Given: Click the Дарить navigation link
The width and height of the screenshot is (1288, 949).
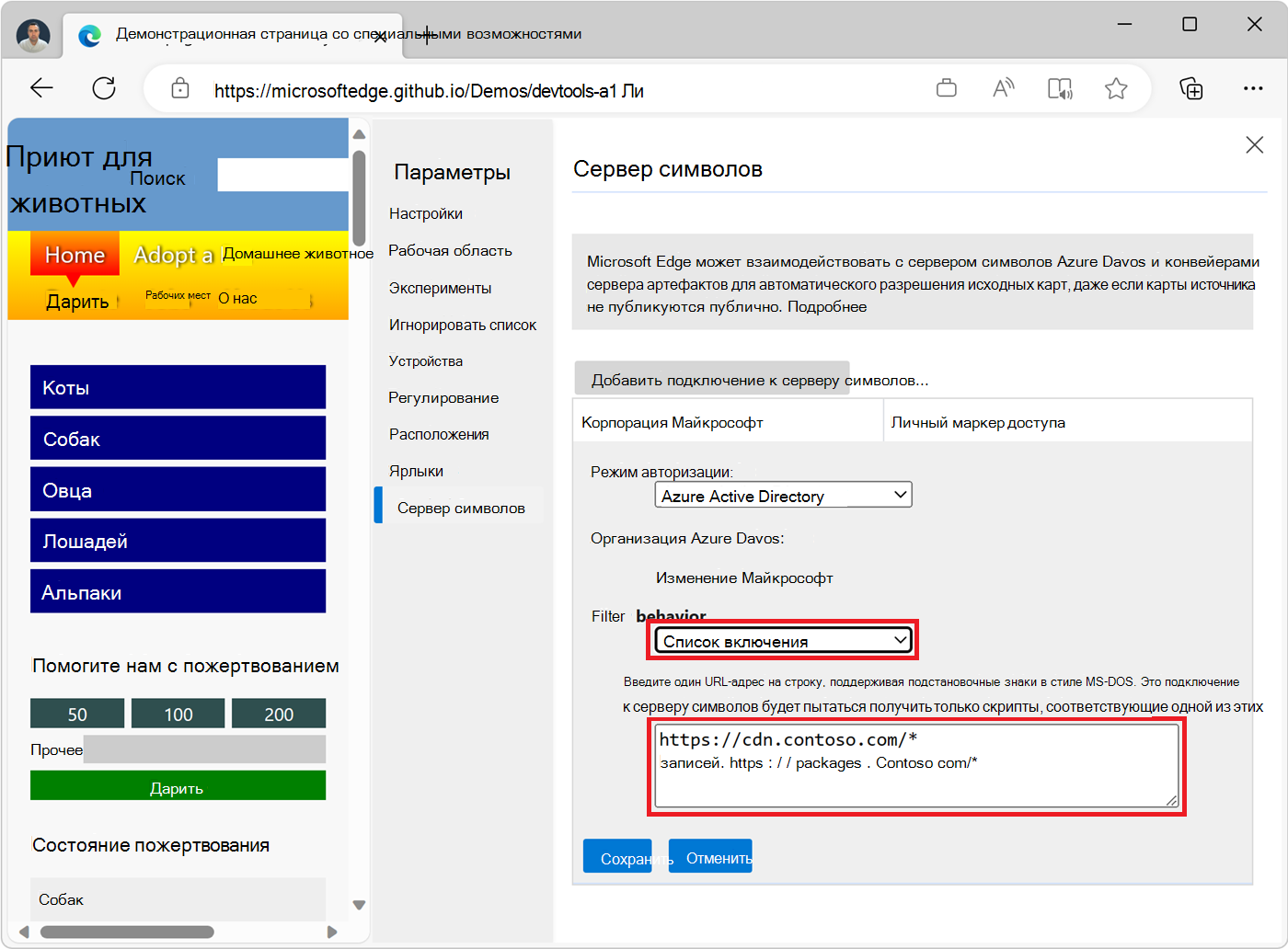Looking at the screenshot, I should pos(77,302).
